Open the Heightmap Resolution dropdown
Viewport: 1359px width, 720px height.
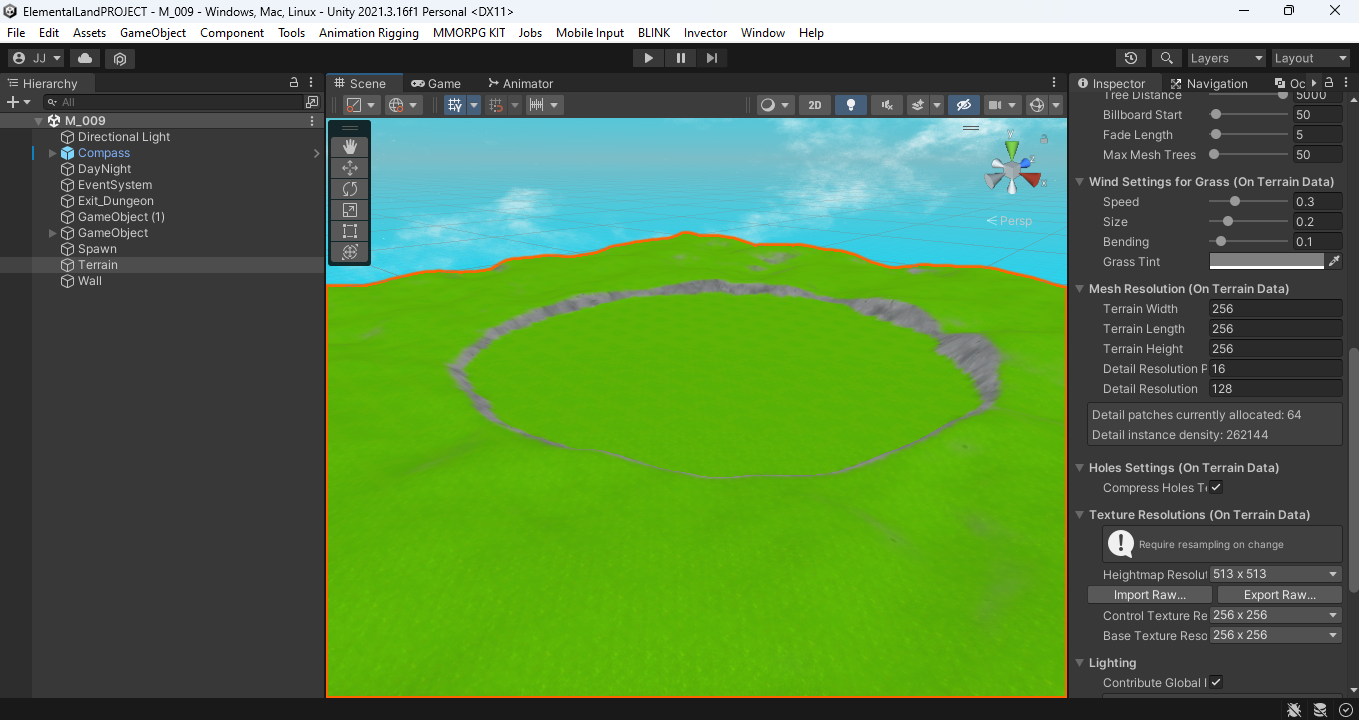pos(1275,573)
